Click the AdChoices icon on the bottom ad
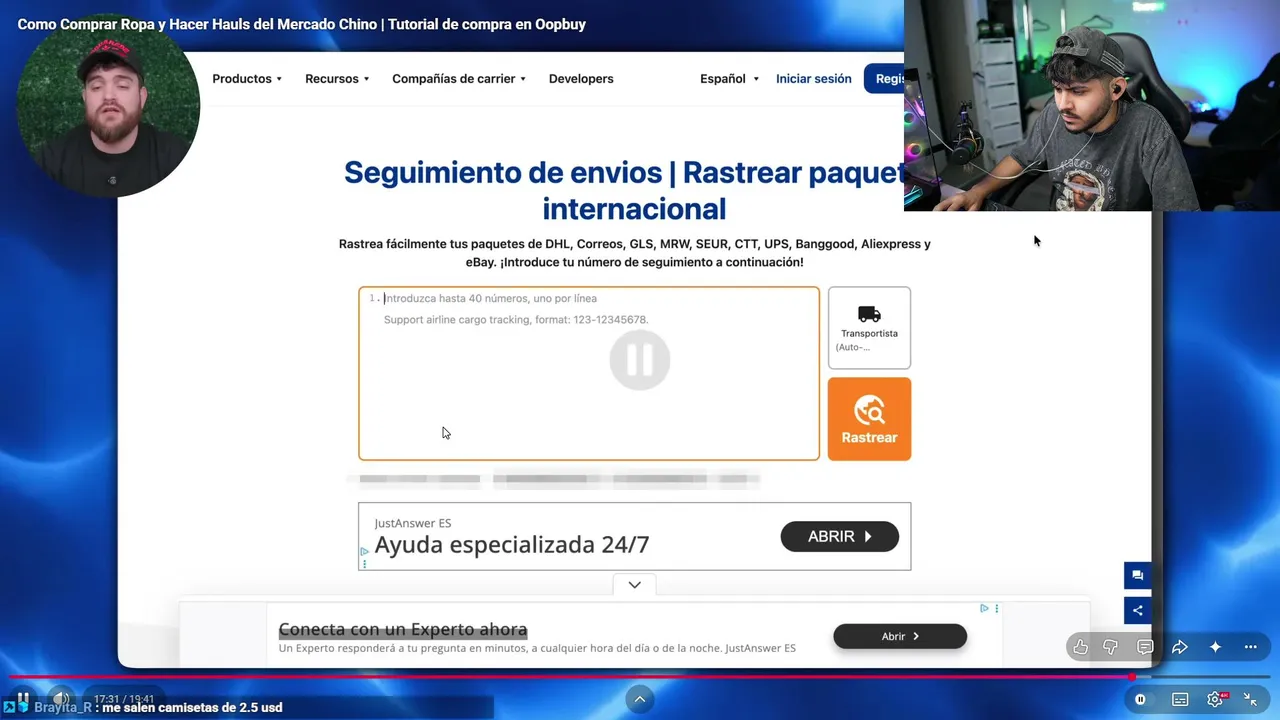 [984, 608]
